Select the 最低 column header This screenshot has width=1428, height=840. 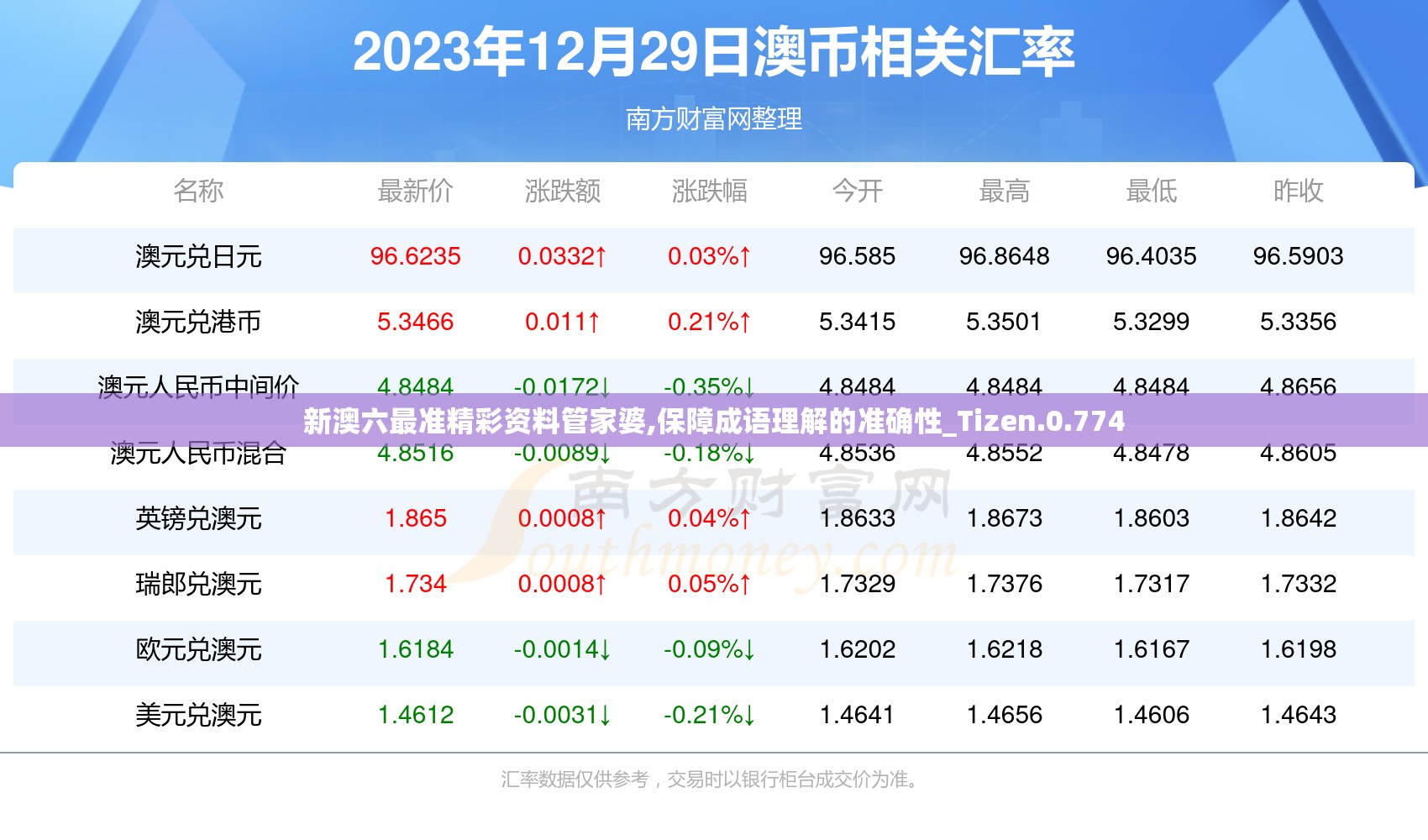coord(1152,191)
